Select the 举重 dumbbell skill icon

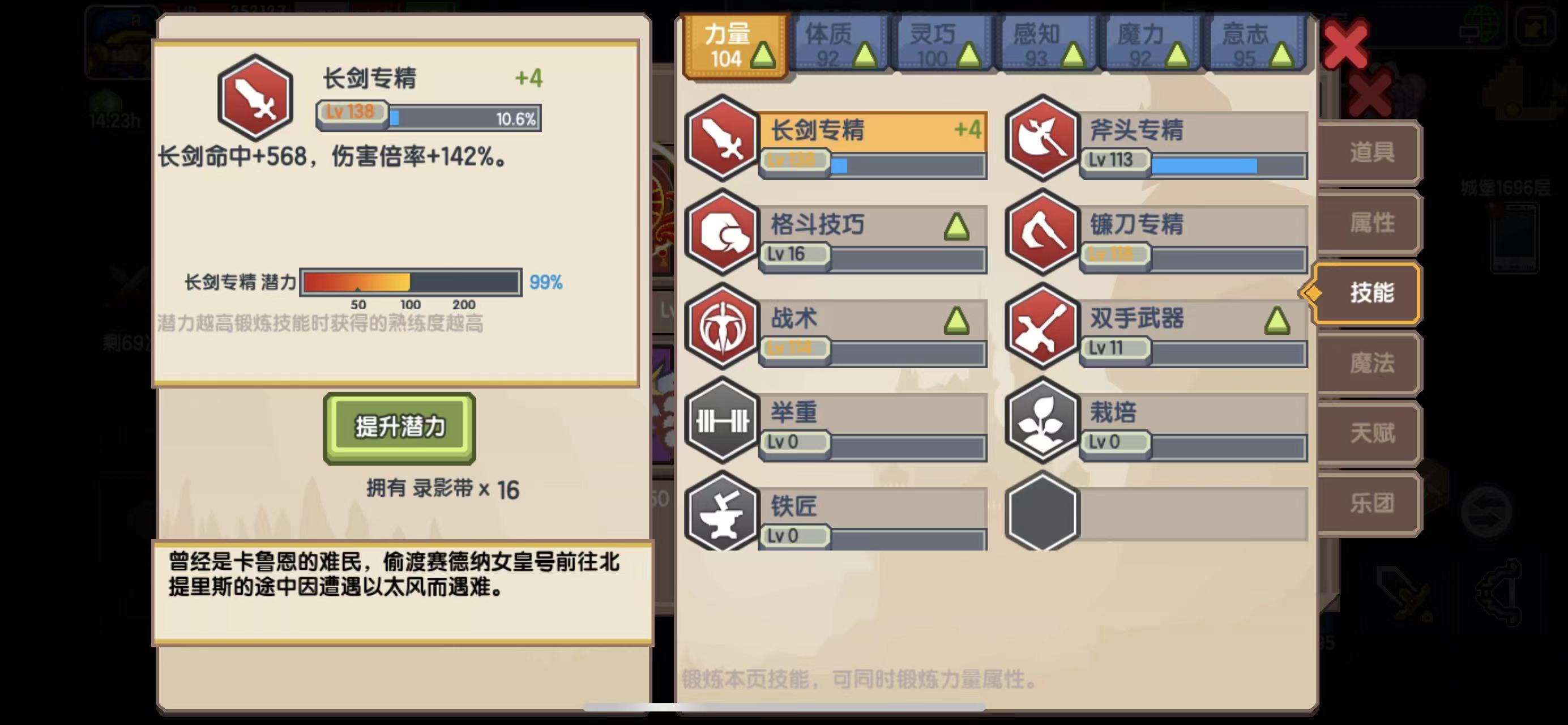click(722, 420)
